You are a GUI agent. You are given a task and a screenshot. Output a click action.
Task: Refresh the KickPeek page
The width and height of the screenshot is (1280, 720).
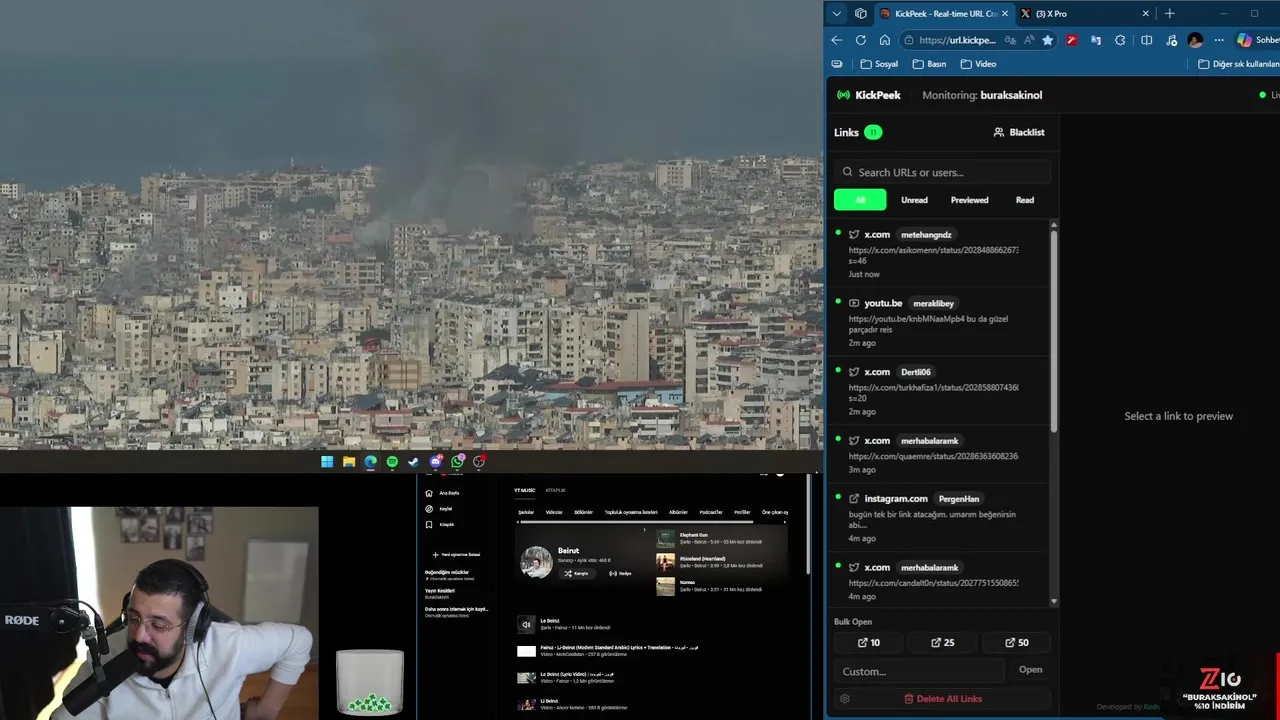[x=861, y=40]
